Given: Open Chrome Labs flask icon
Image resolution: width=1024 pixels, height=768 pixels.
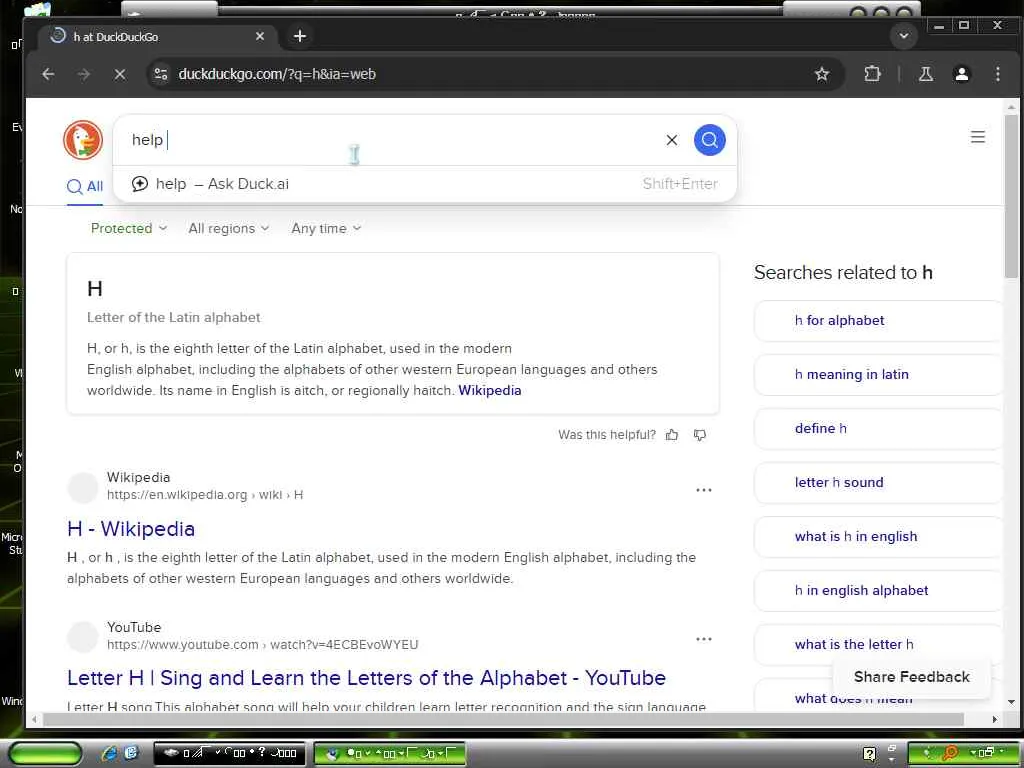Looking at the screenshot, I should [x=925, y=74].
